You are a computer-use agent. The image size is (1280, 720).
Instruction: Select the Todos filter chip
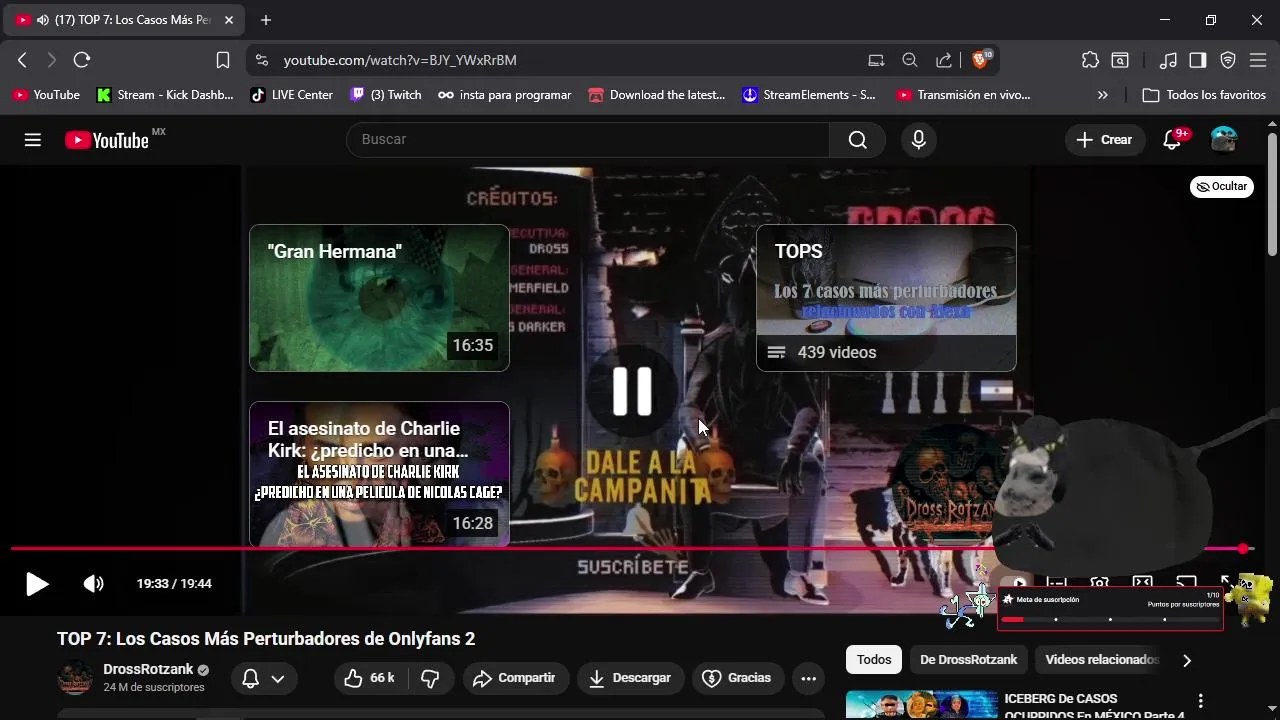[873, 659]
